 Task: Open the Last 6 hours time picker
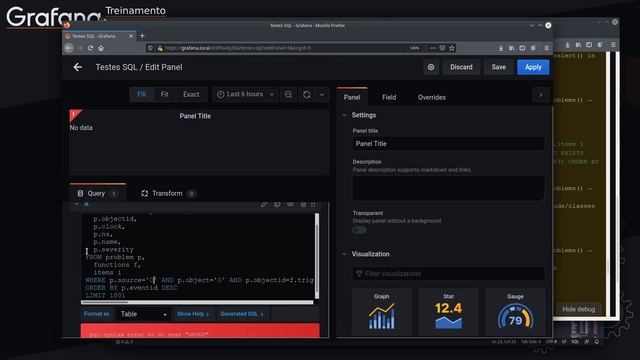click(x=245, y=94)
